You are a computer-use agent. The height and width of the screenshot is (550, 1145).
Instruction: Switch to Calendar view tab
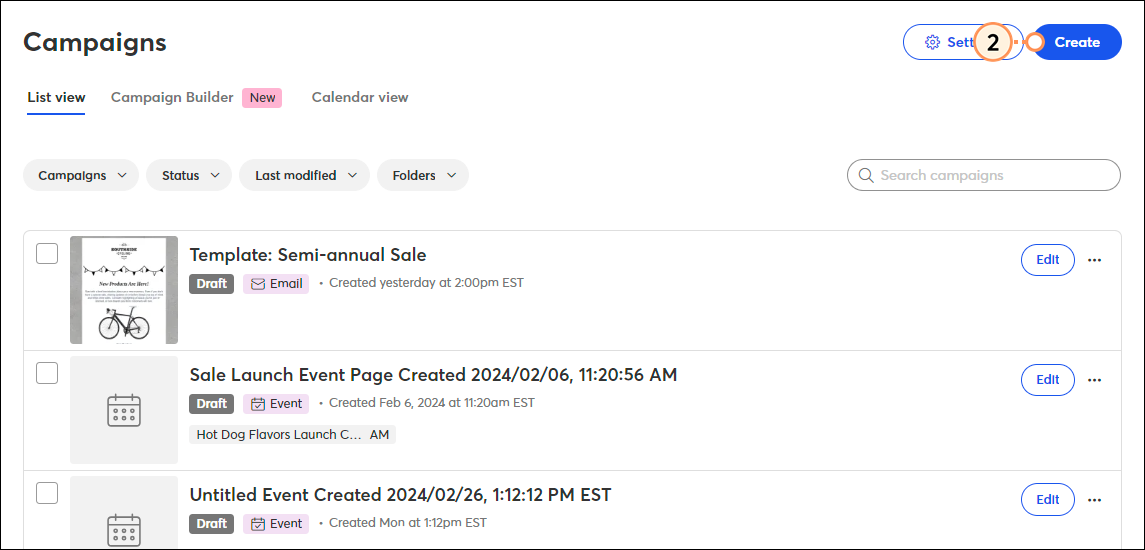(x=360, y=97)
